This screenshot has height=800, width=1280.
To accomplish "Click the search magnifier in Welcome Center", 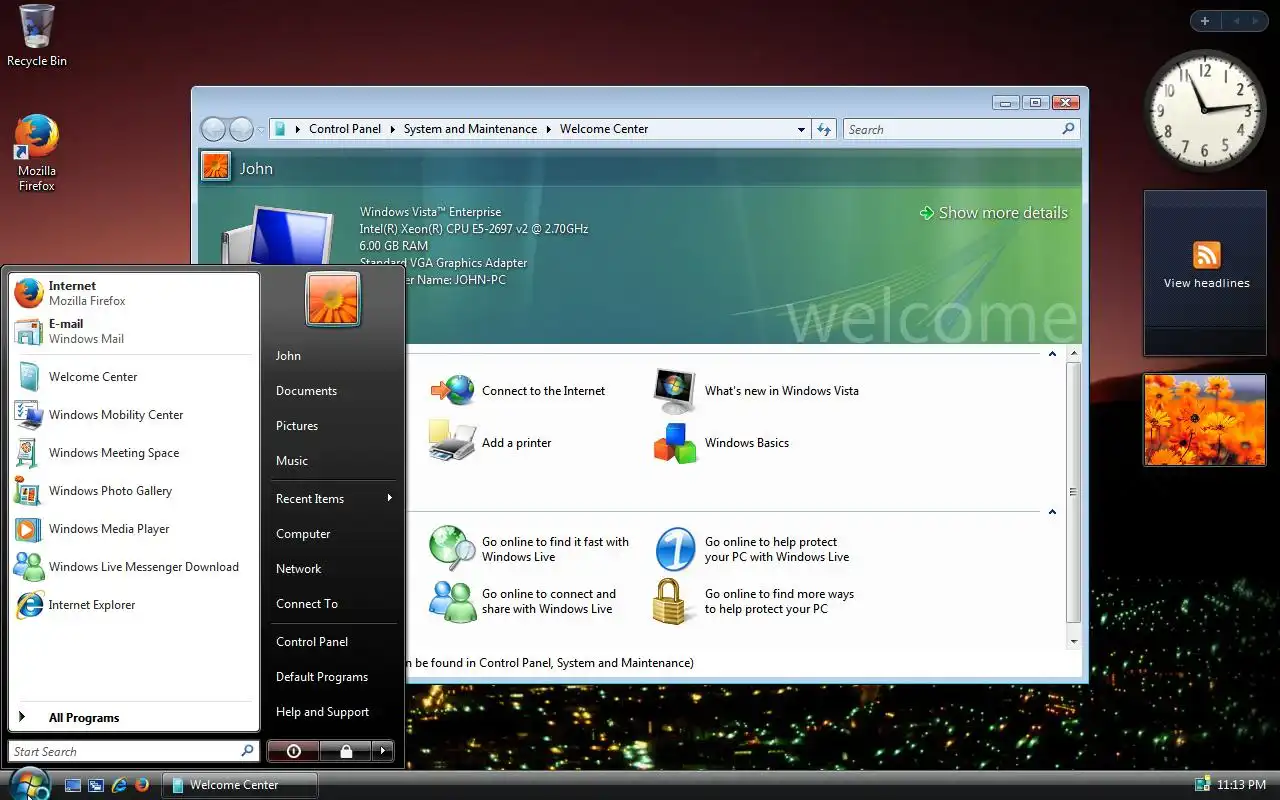I will (x=1068, y=129).
